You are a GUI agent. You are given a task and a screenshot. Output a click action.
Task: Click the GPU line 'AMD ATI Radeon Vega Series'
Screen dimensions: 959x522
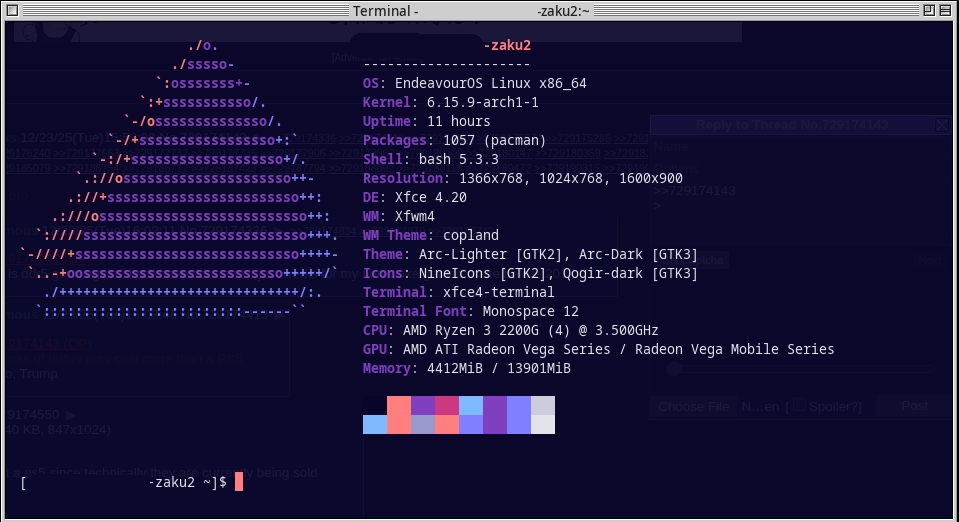(x=598, y=349)
